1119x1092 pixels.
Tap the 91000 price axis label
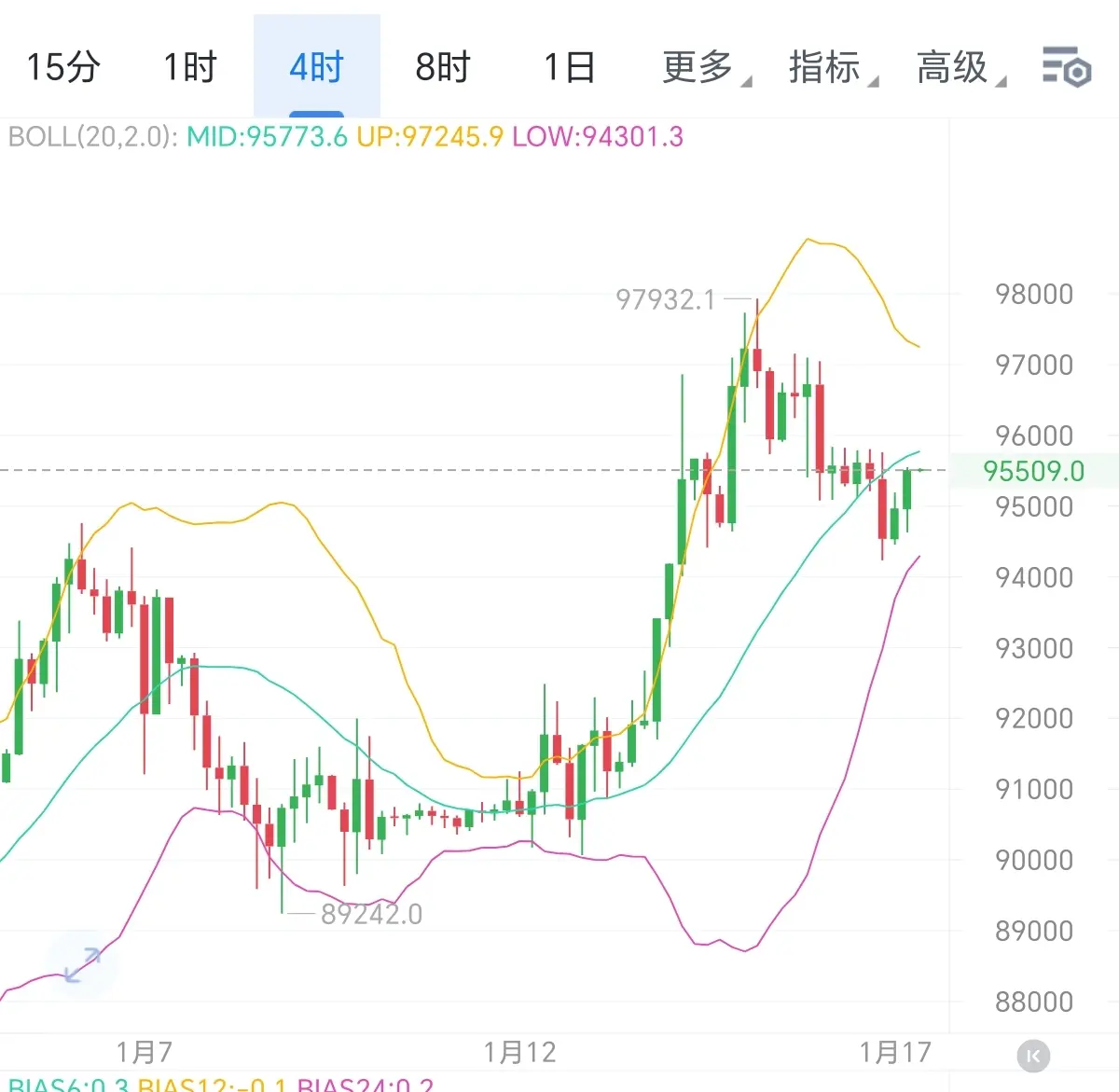click(x=1034, y=789)
